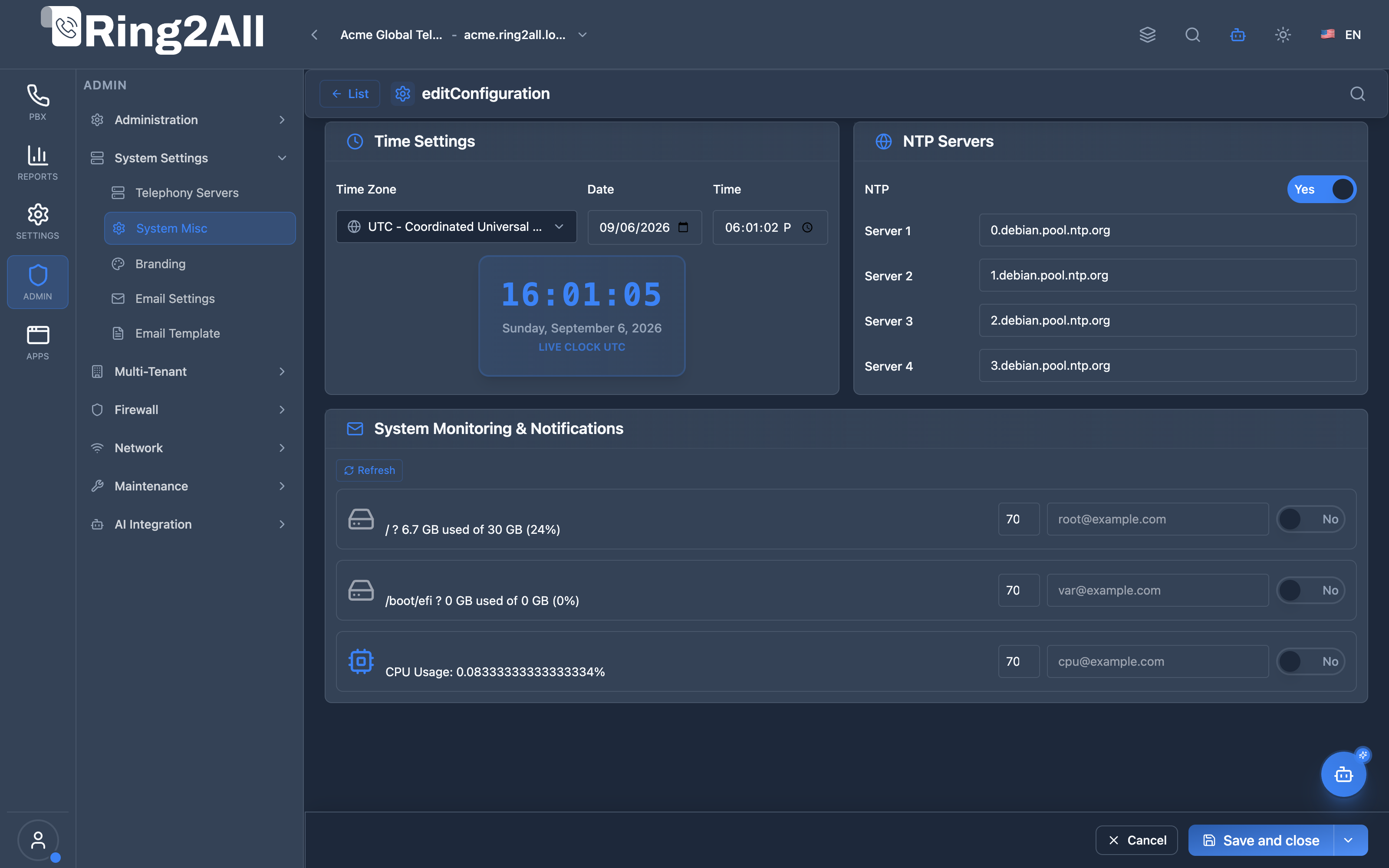
Task: Click the root@example.com email field
Action: tap(1157, 519)
